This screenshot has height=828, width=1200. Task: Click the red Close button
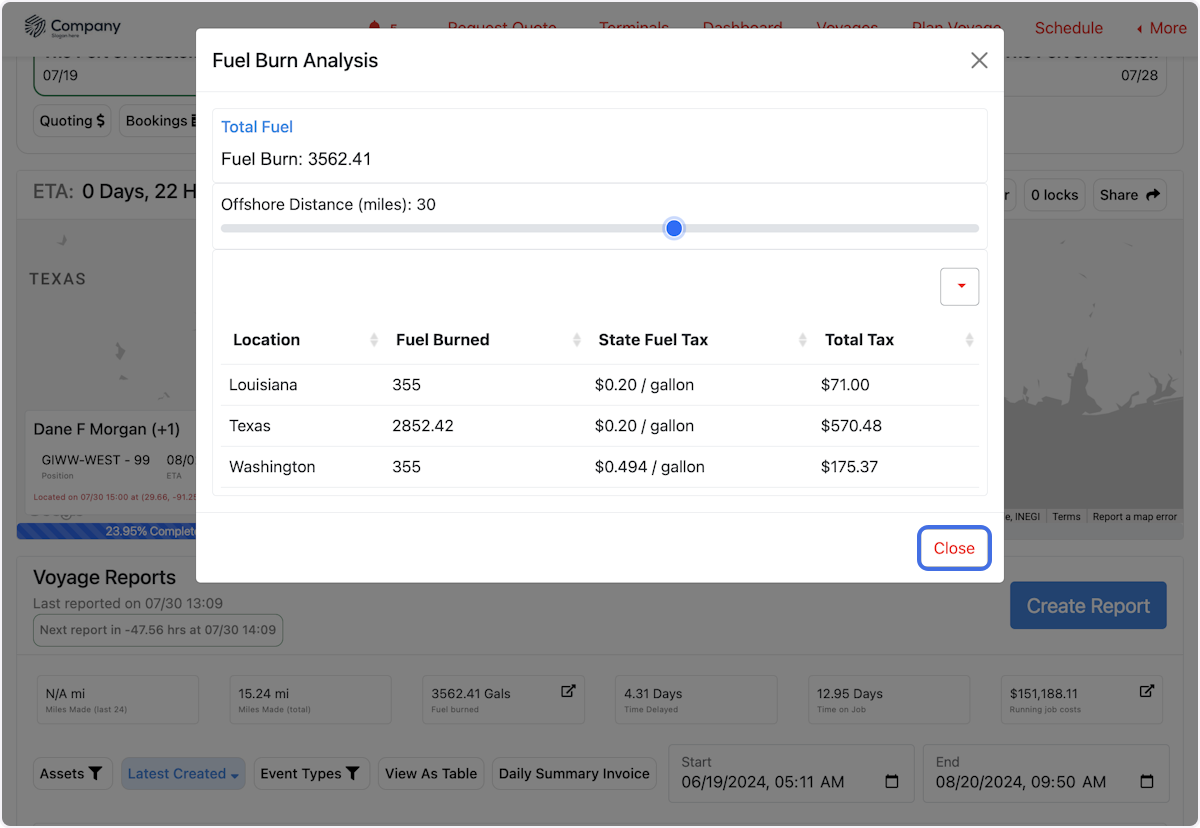coord(954,548)
